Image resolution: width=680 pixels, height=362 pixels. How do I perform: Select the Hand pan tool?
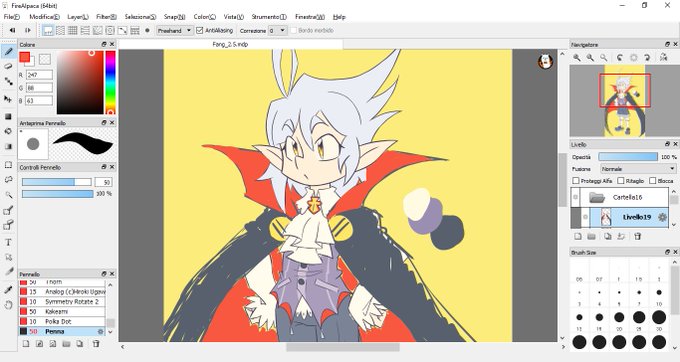point(8,305)
